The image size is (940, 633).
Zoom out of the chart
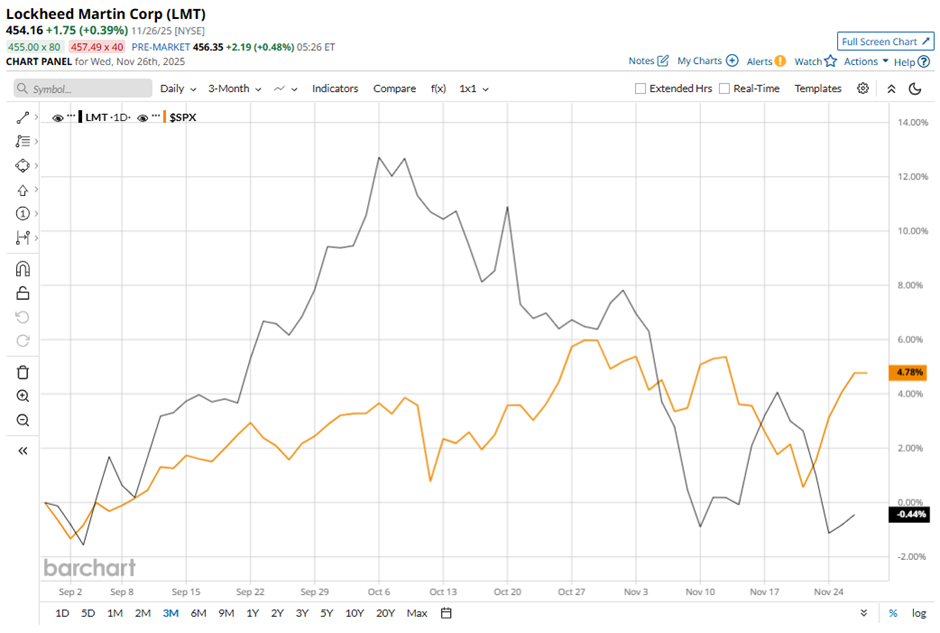[x=23, y=420]
